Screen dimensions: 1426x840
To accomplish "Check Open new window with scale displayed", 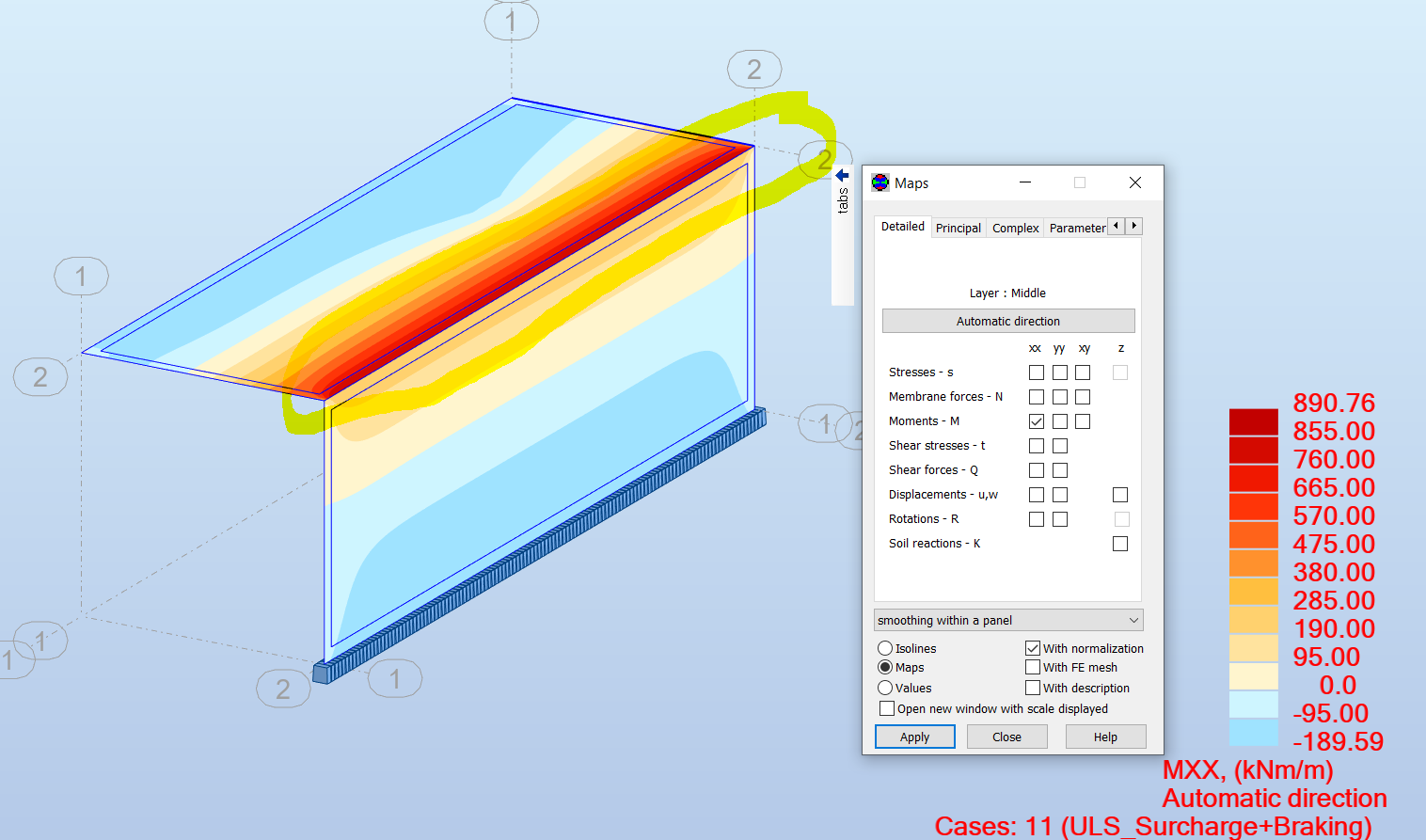I will [x=886, y=708].
